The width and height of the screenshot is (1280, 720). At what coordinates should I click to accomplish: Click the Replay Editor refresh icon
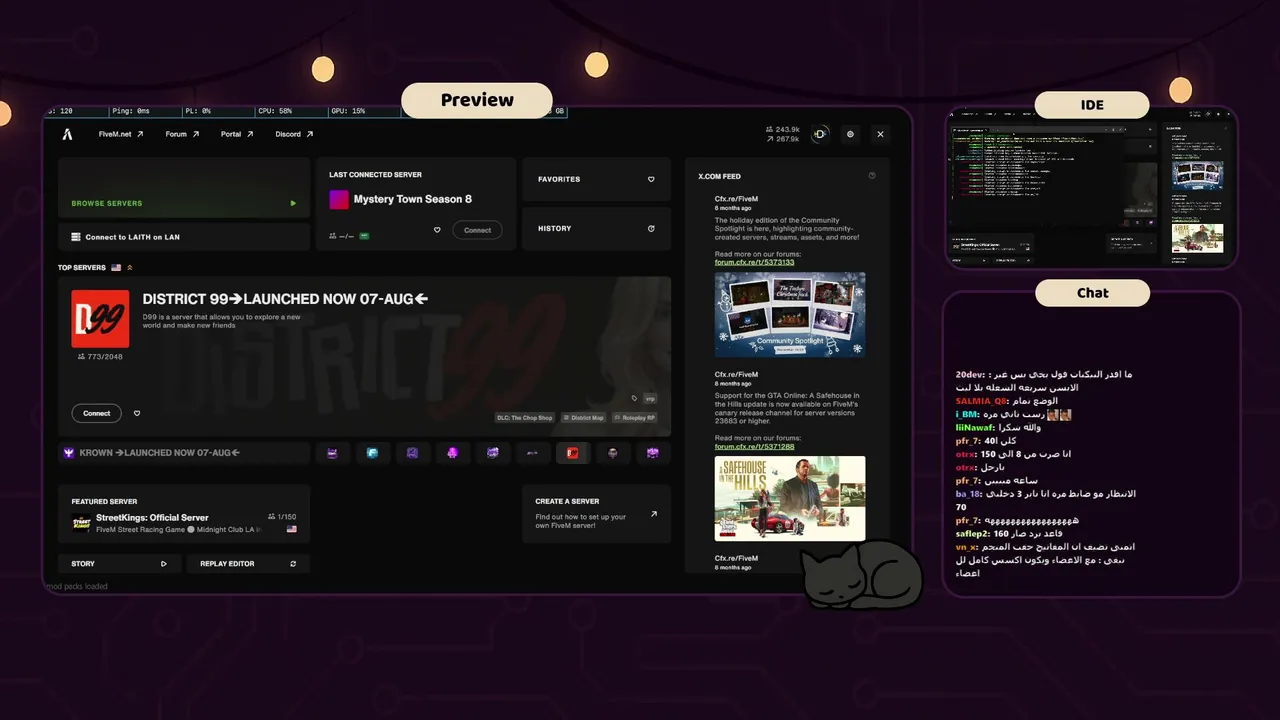293,564
